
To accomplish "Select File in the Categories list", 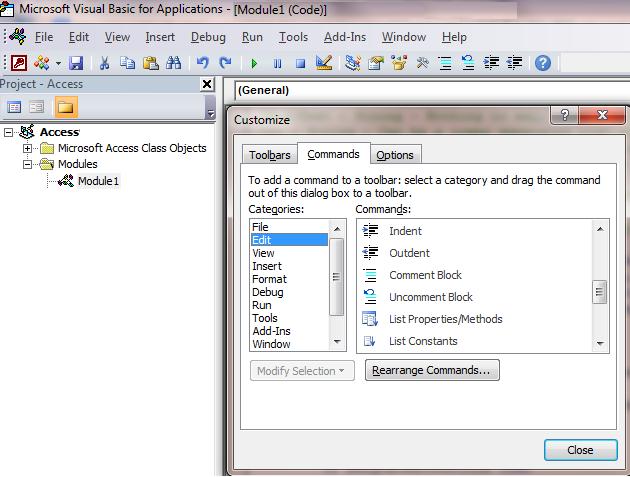I will [x=289, y=227].
